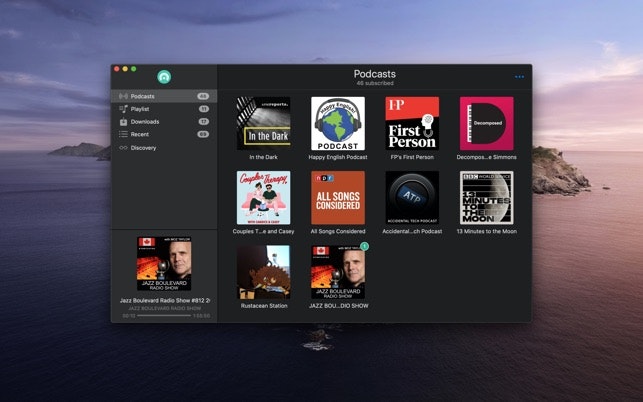Open the Accidental Tech Podcast artwork
The image size is (643, 402).
click(412, 198)
